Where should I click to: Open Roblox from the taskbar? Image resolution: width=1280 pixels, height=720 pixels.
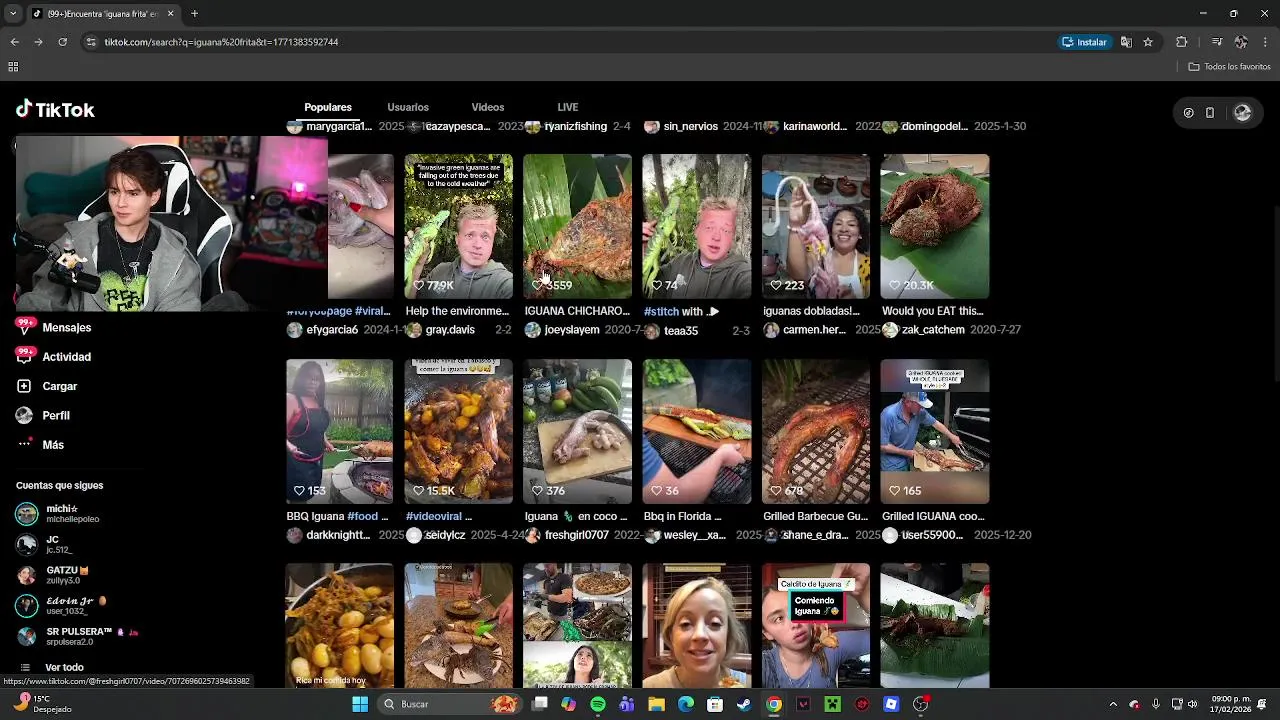coord(891,704)
